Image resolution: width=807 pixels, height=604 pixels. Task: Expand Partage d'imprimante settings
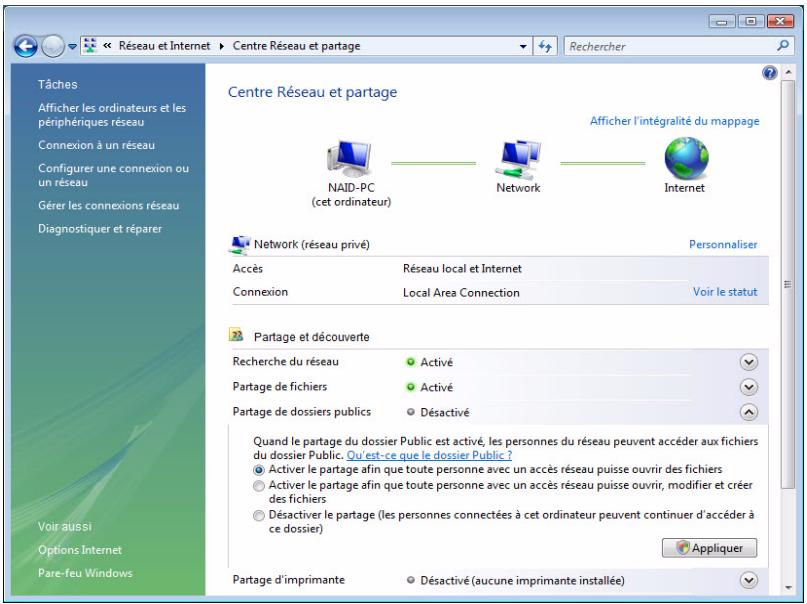click(x=749, y=580)
